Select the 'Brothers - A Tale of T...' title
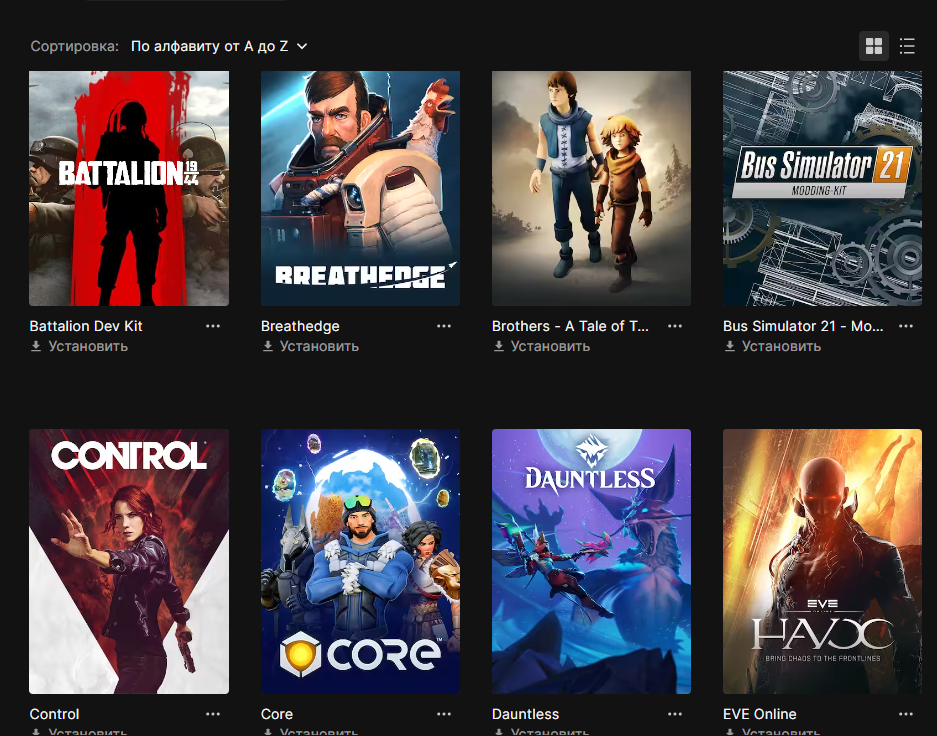Image resolution: width=937 pixels, height=736 pixels. tap(570, 326)
